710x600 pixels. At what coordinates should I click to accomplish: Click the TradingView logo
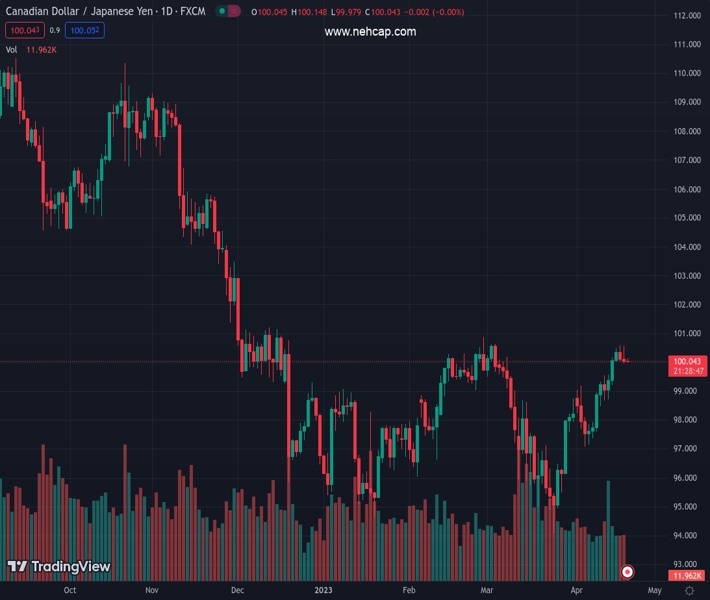coord(58,567)
